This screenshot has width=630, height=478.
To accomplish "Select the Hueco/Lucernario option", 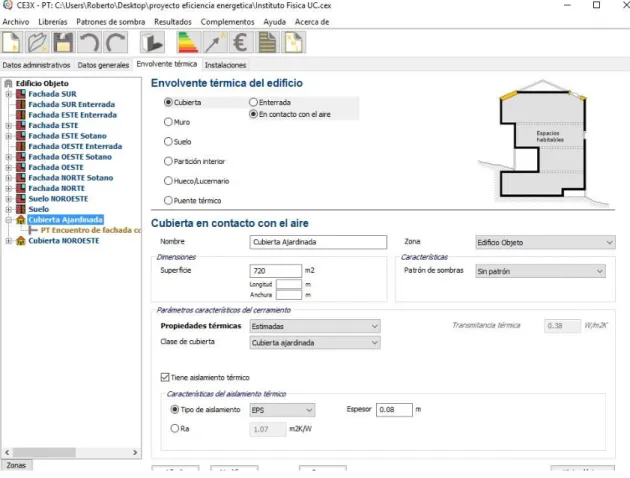I will click(168, 181).
